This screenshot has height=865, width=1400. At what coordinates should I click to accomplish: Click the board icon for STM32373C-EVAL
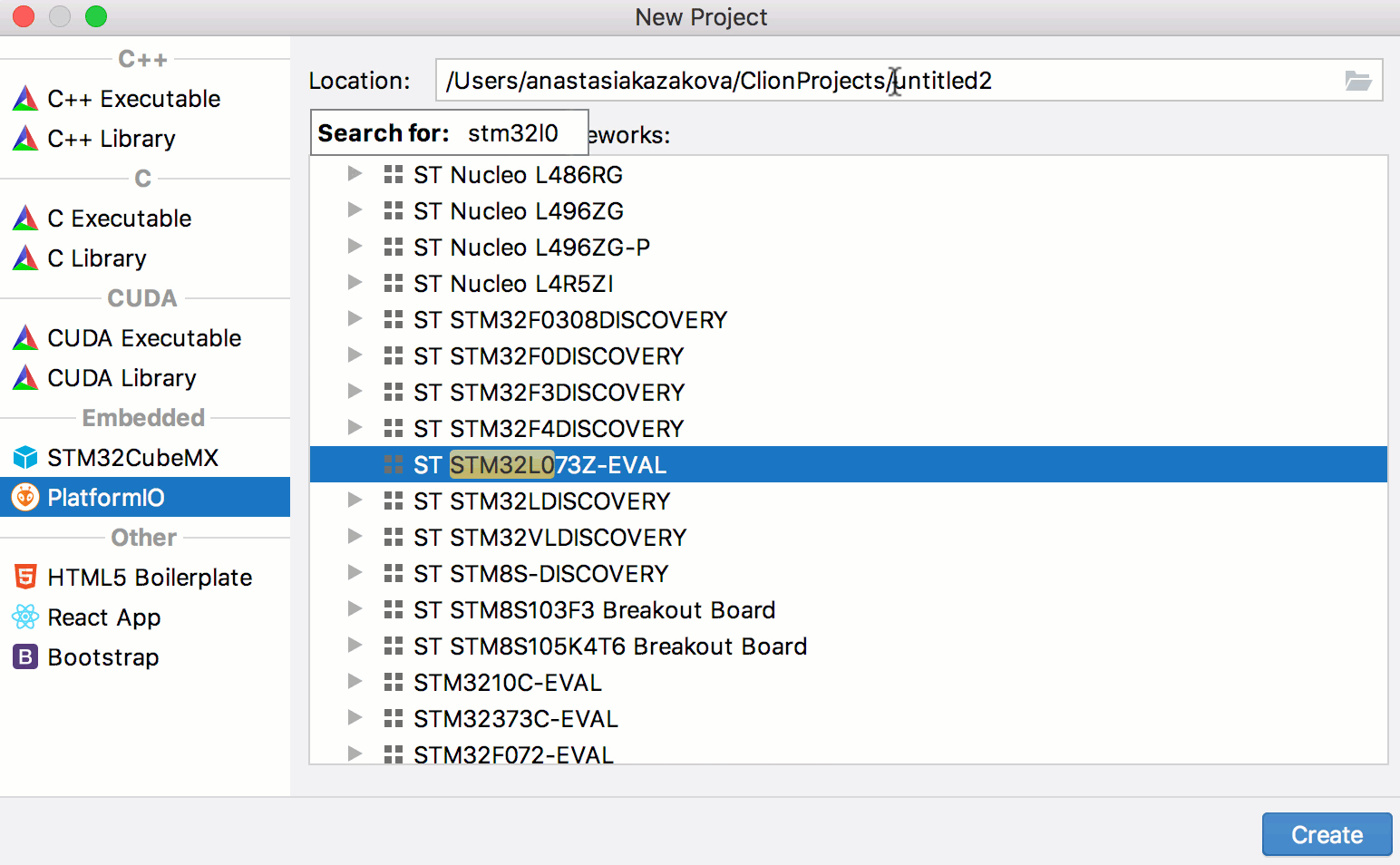point(393,718)
